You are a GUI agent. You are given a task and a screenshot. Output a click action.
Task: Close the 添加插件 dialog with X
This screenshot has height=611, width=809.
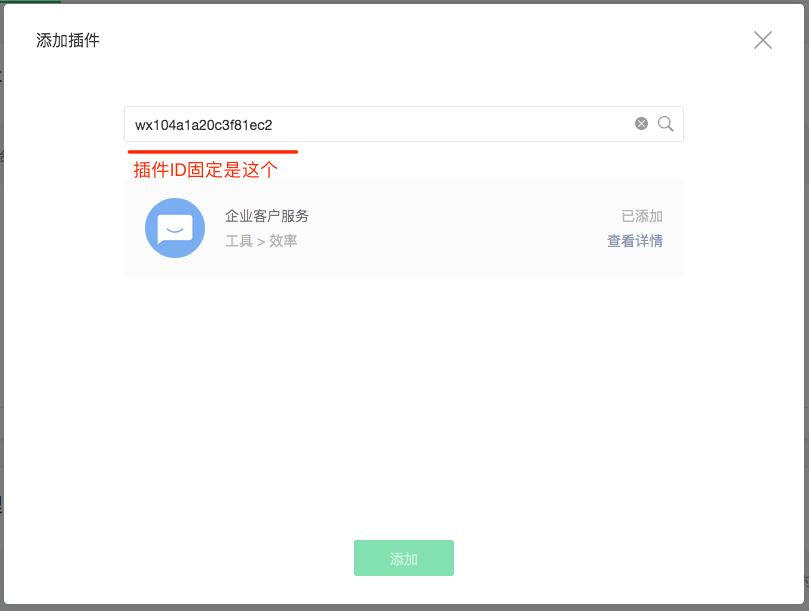pyautogui.click(x=763, y=40)
